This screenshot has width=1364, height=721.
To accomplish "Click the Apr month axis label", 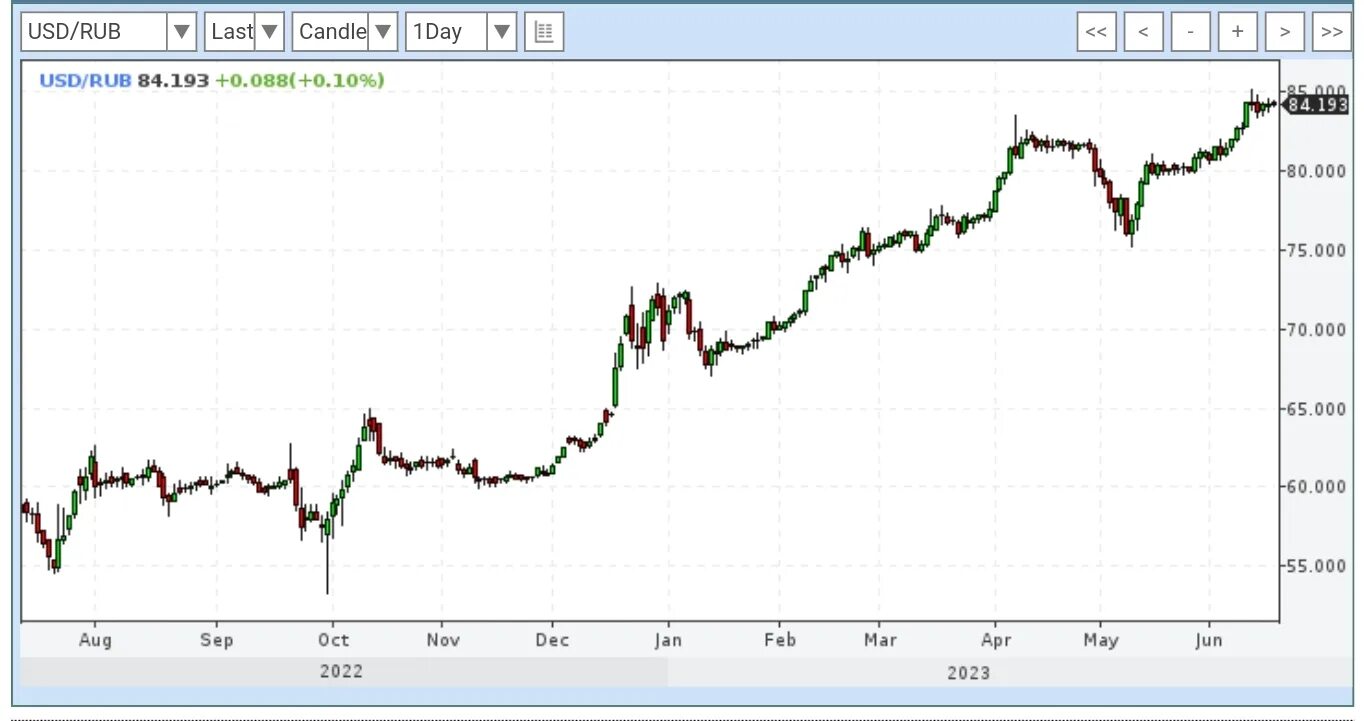I will point(996,640).
